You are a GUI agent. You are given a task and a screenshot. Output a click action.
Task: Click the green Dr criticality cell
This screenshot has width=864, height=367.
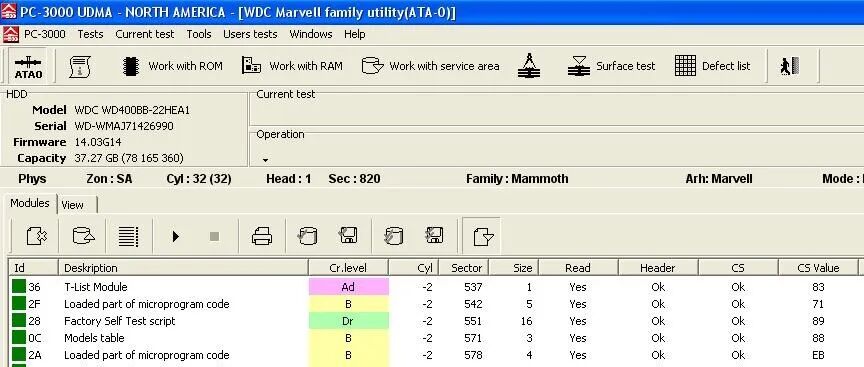point(348,321)
